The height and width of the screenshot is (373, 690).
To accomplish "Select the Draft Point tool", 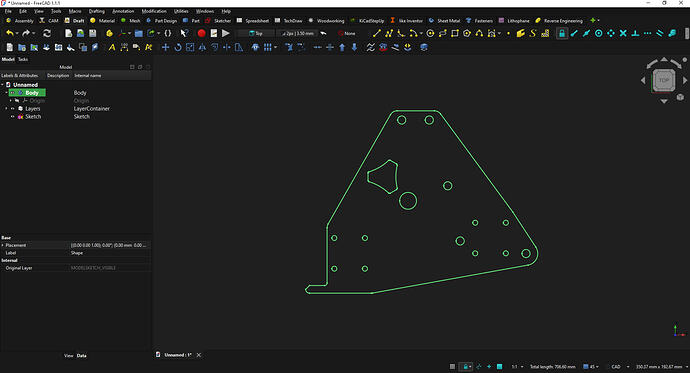I will 508,33.
